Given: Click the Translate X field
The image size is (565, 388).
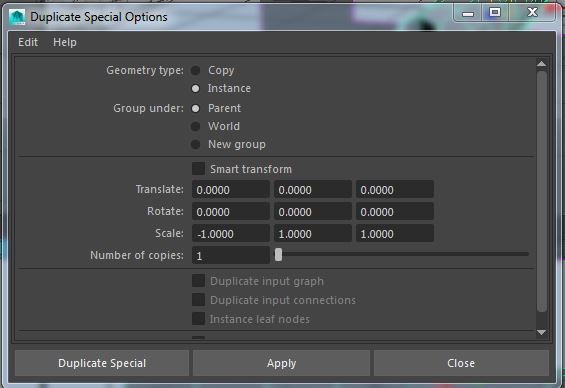Looking at the screenshot, I should [231, 189].
